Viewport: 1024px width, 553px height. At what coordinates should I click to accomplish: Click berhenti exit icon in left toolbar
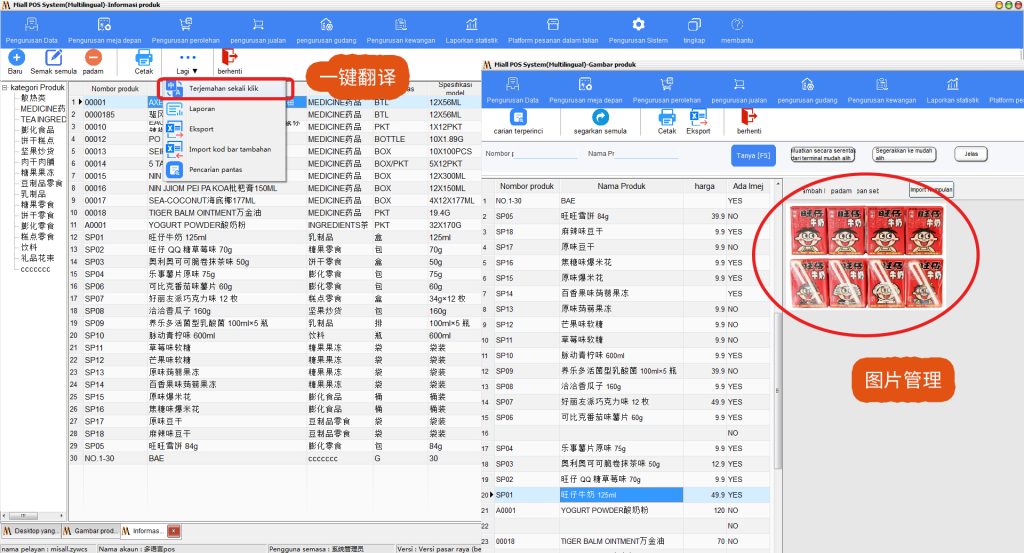tap(229, 57)
